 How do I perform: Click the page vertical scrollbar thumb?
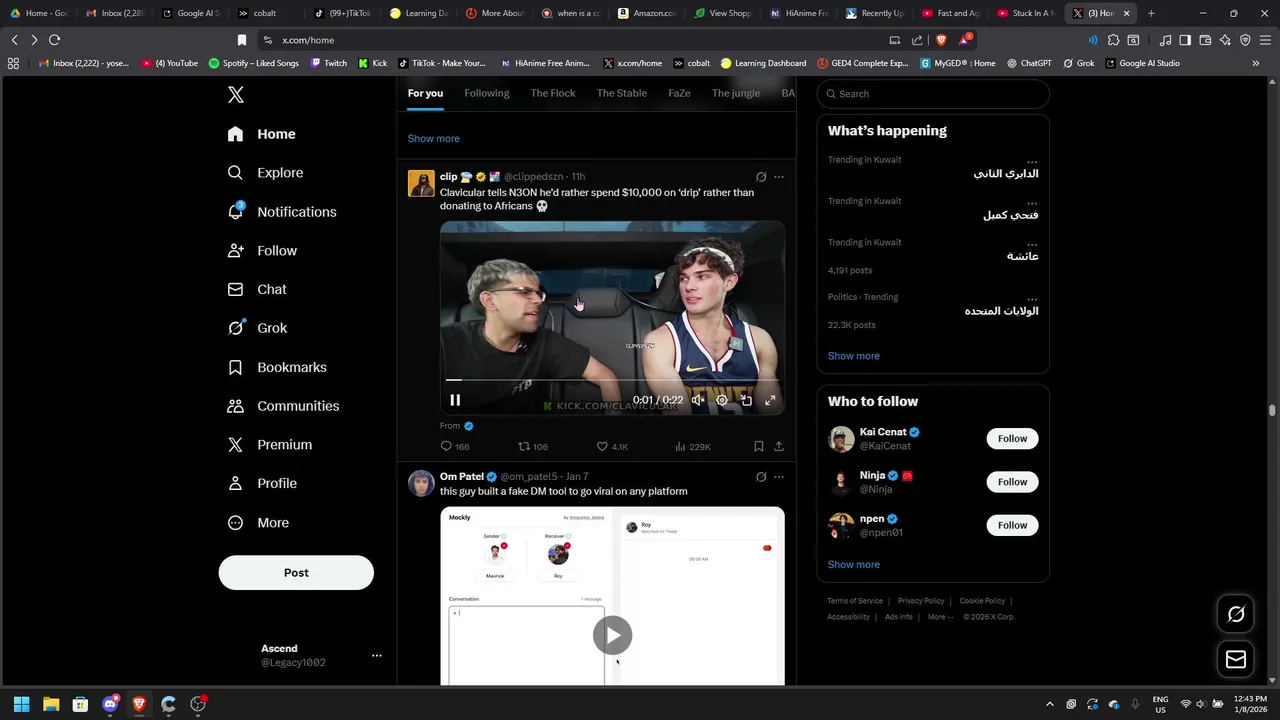coord(1273,410)
